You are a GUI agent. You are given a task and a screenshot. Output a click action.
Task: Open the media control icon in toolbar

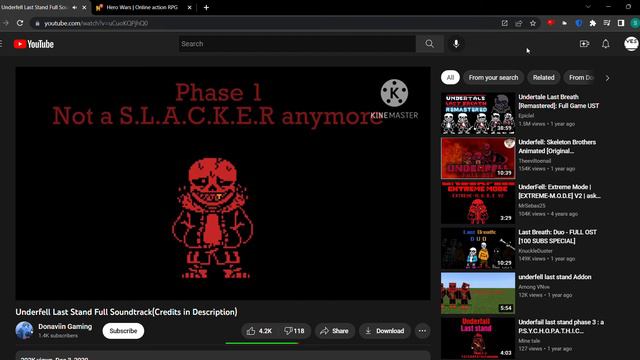click(x=607, y=23)
